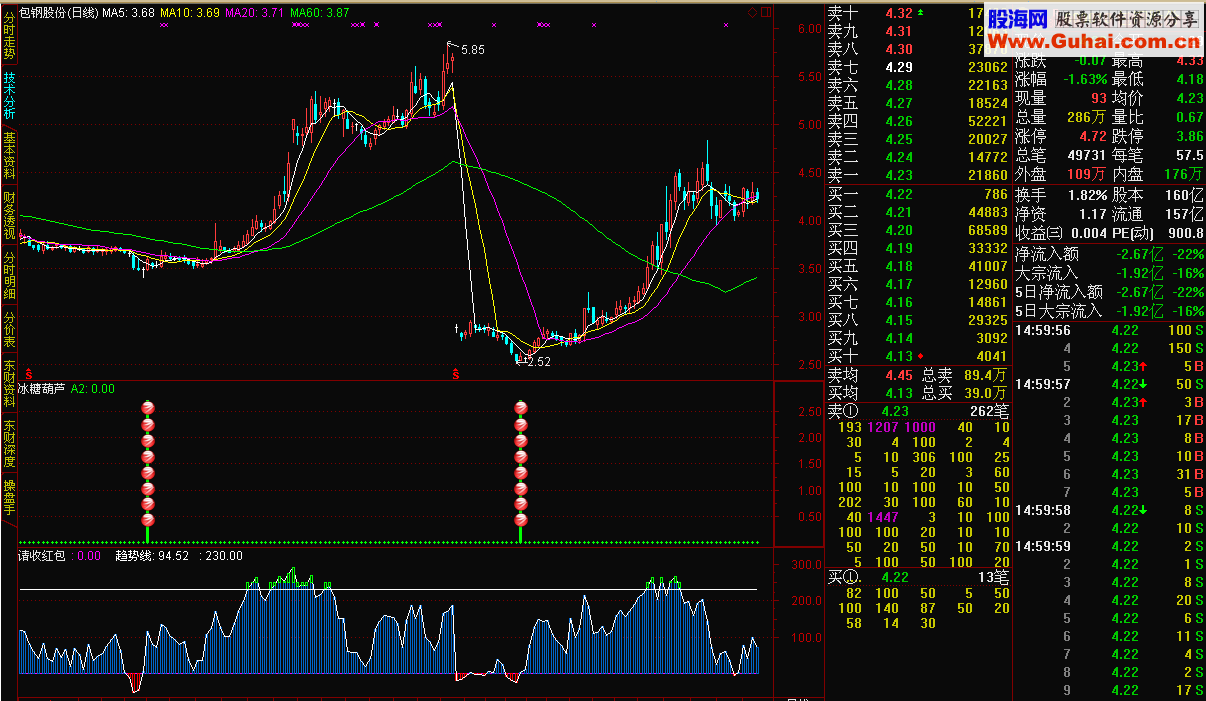Click the 涨幅 -1.63% field

coord(1061,79)
